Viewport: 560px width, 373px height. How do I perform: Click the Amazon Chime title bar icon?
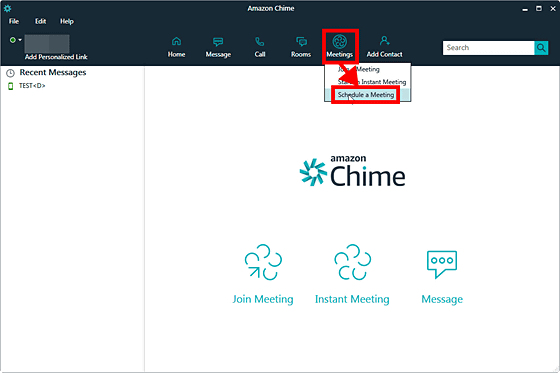tap(7, 8)
